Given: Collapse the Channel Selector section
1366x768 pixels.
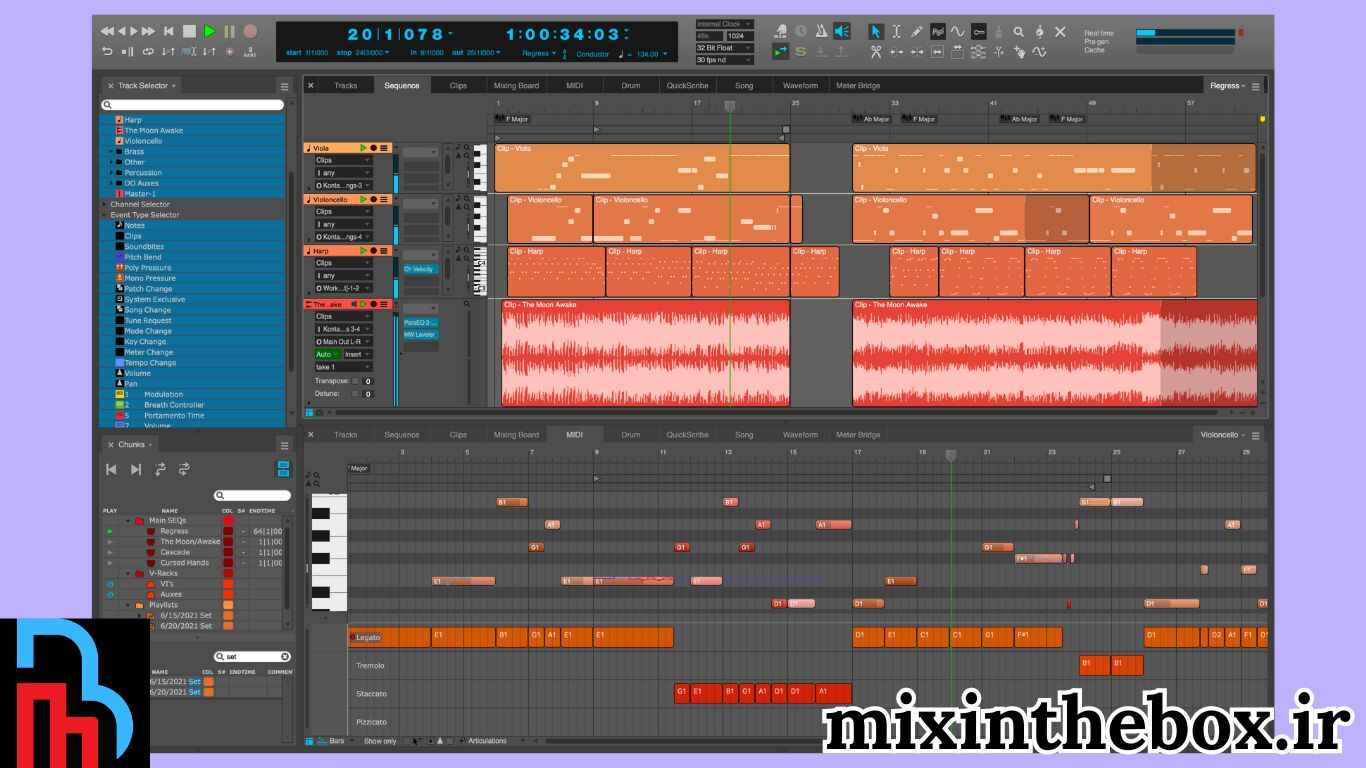Looking at the screenshot, I should pos(104,204).
